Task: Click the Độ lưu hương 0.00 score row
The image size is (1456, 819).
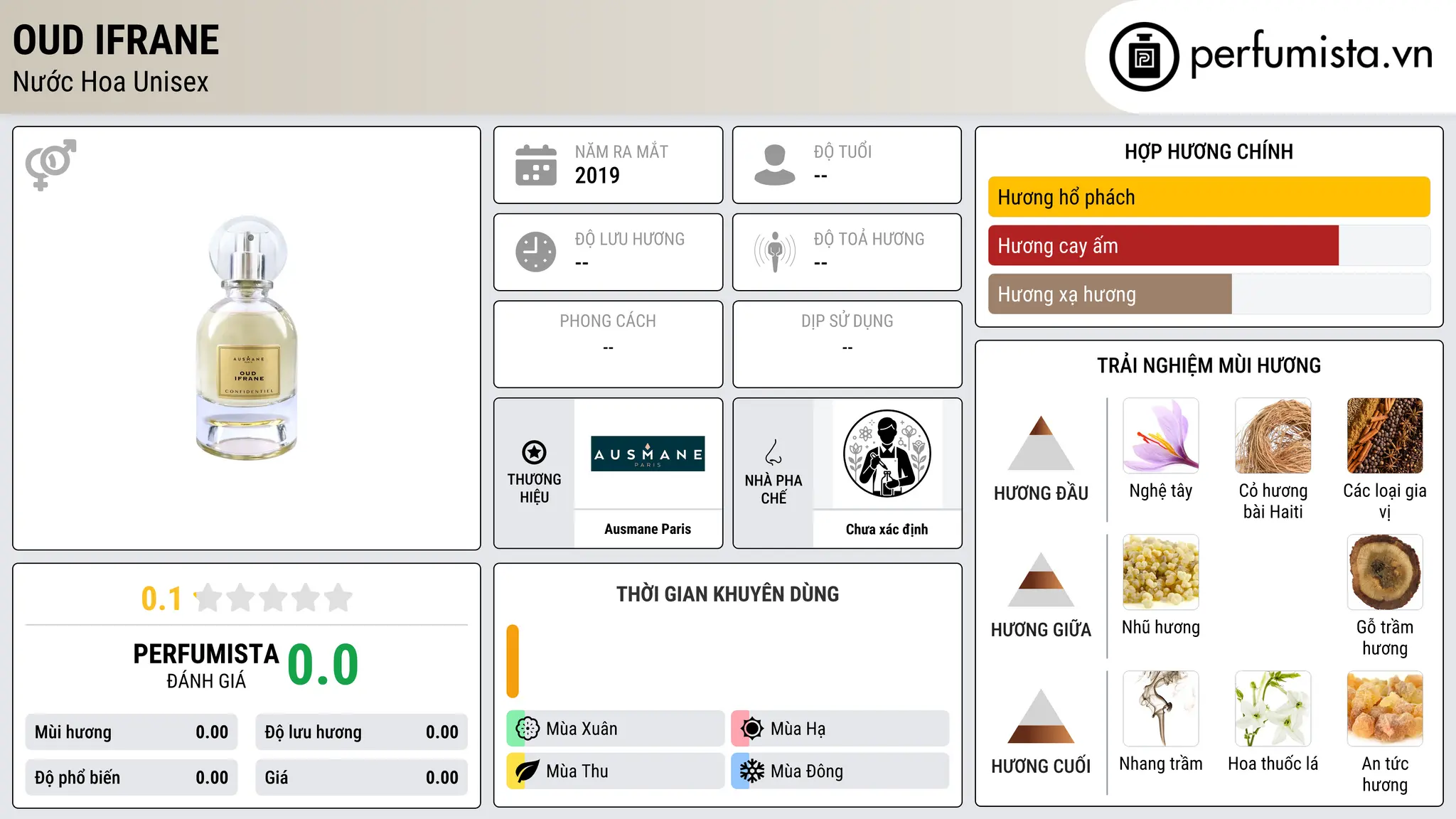Action: click(x=361, y=732)
